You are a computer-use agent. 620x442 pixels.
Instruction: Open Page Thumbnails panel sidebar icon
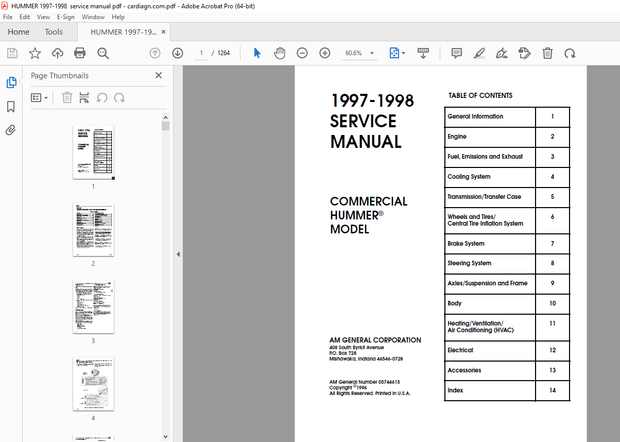pos(11,82)
